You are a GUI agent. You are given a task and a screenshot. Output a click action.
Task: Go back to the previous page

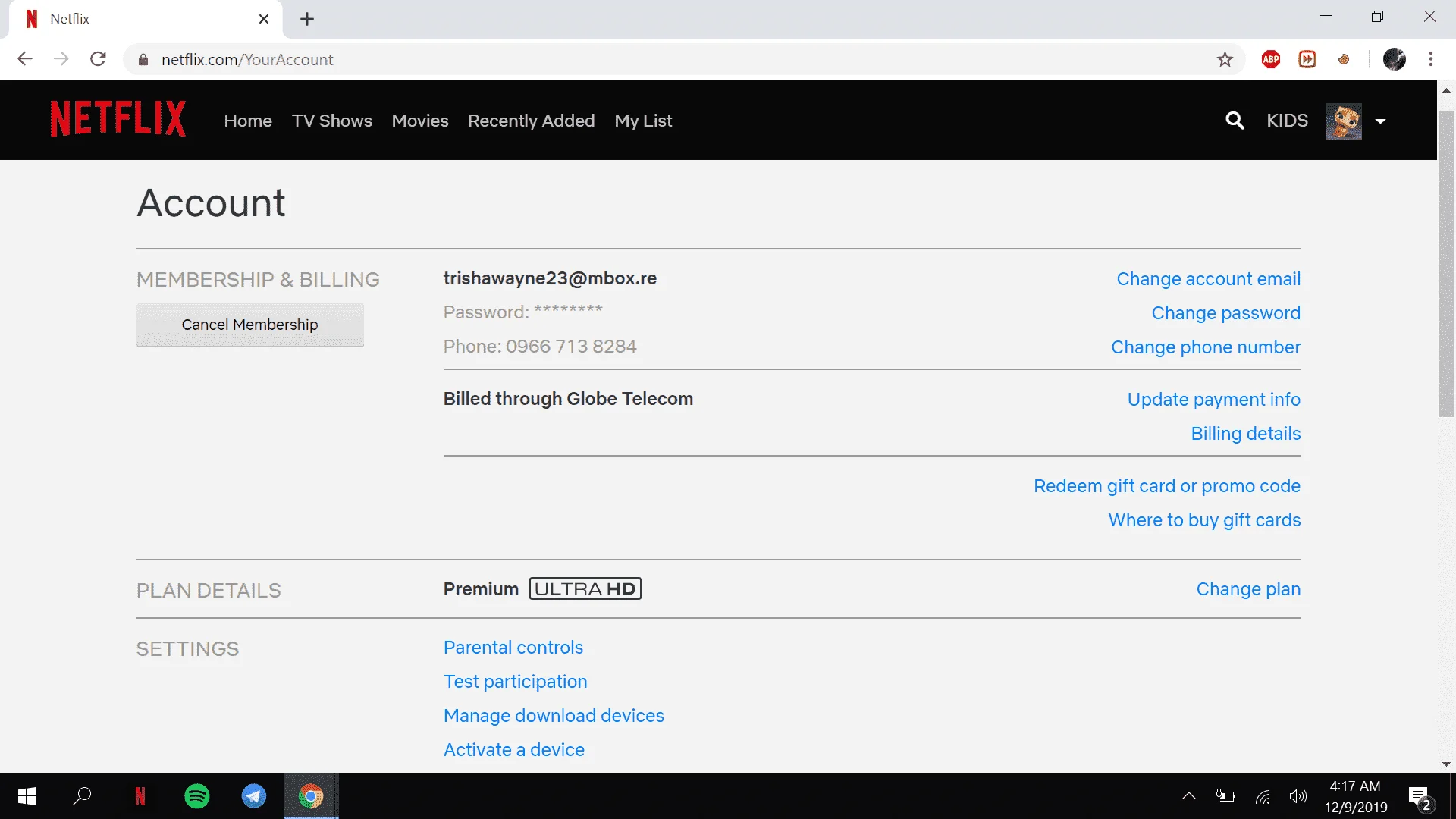[25, 59]
